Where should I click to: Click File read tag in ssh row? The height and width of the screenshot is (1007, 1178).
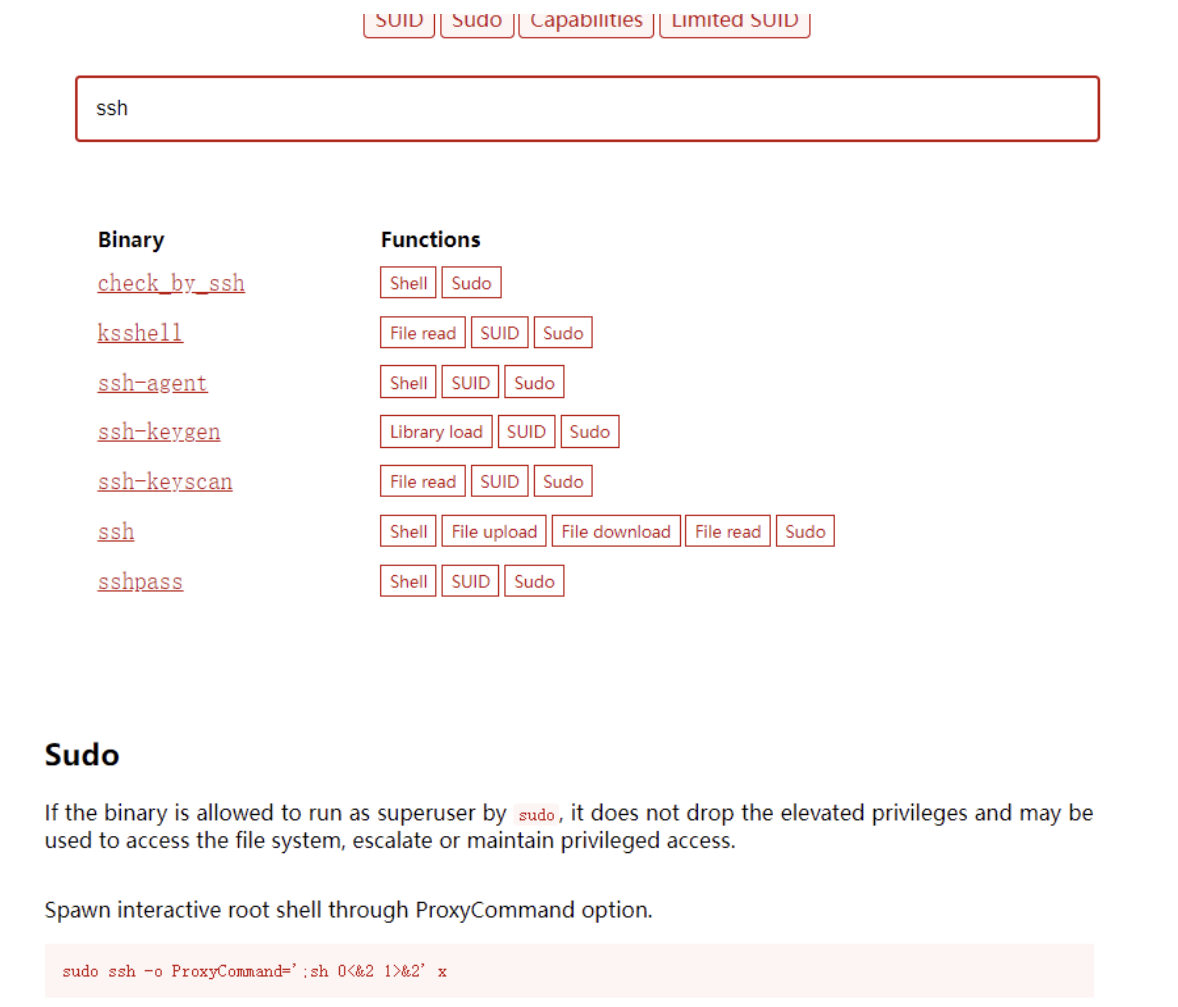pos(728,531)
